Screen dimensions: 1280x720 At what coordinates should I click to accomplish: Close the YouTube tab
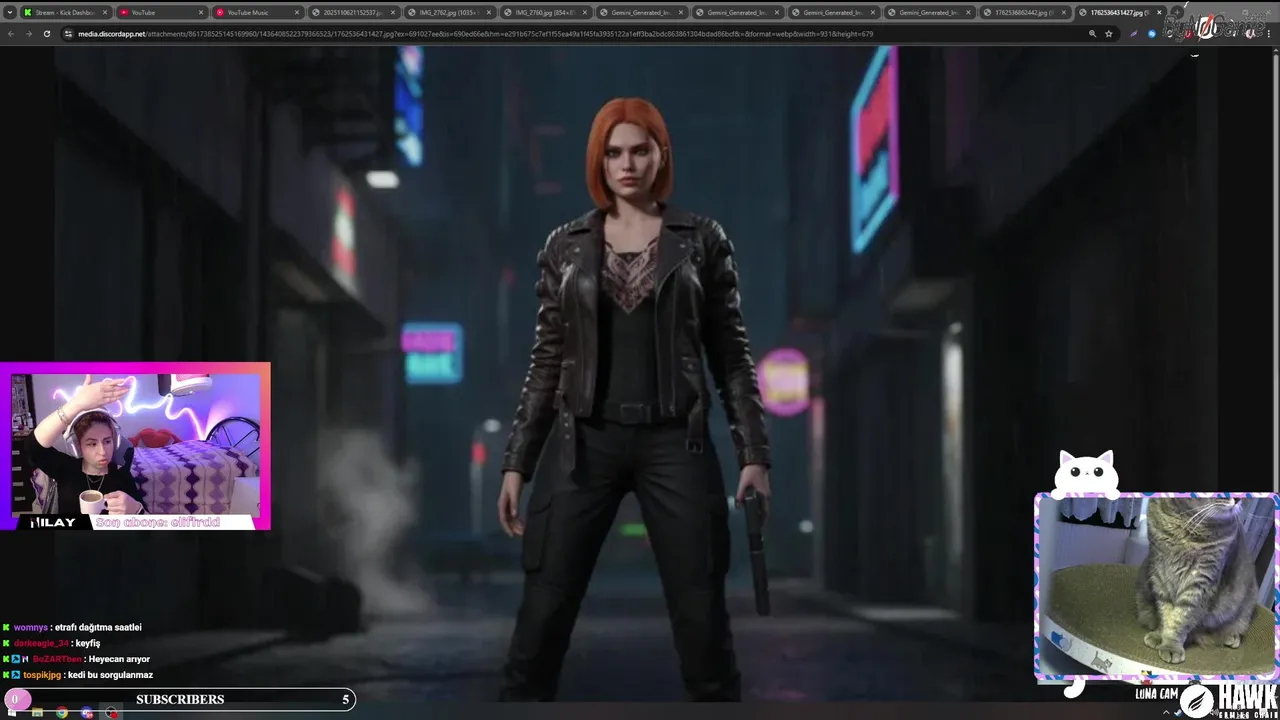(201, 13)
